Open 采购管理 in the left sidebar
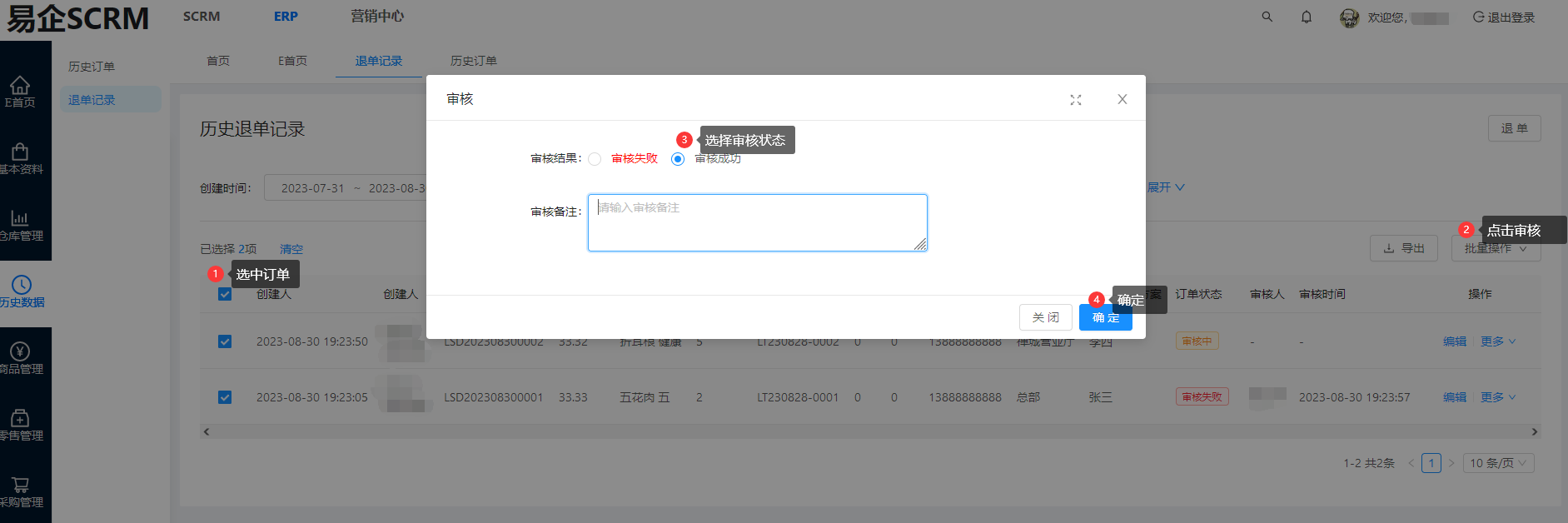1568x523 pixels. (x=20, y=491)
